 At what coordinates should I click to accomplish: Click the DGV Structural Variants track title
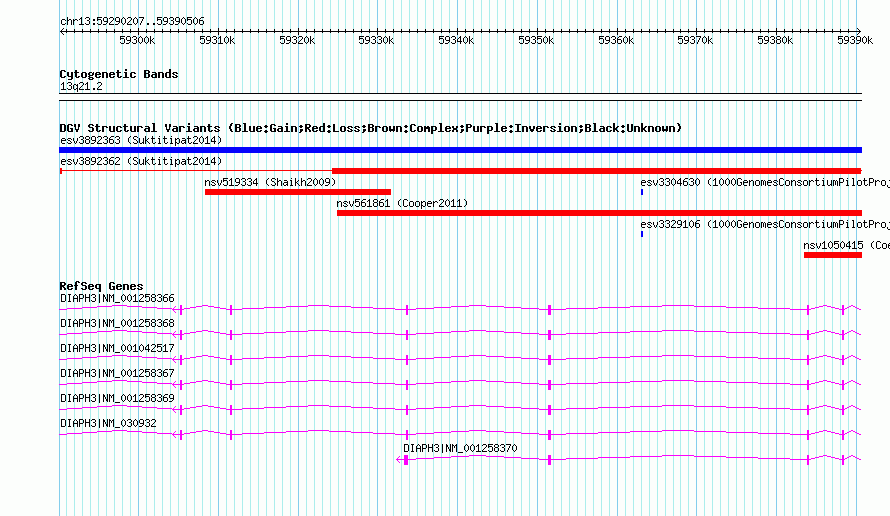[x=371, y=128]
